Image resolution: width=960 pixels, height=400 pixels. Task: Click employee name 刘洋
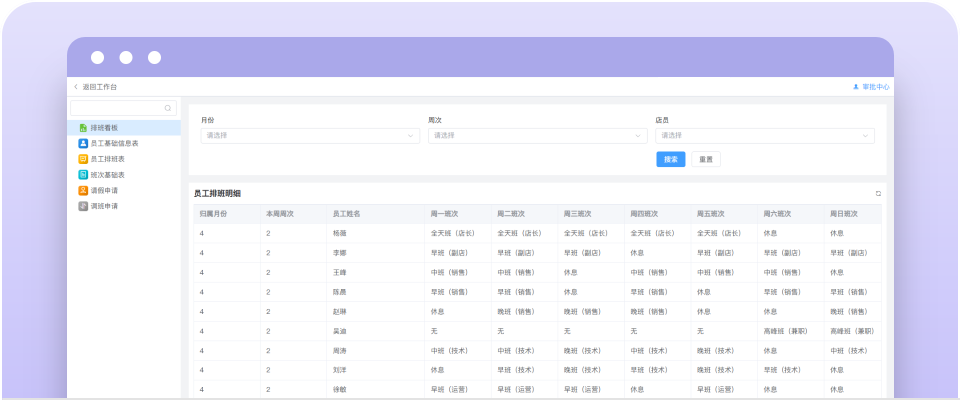(340, 370)
